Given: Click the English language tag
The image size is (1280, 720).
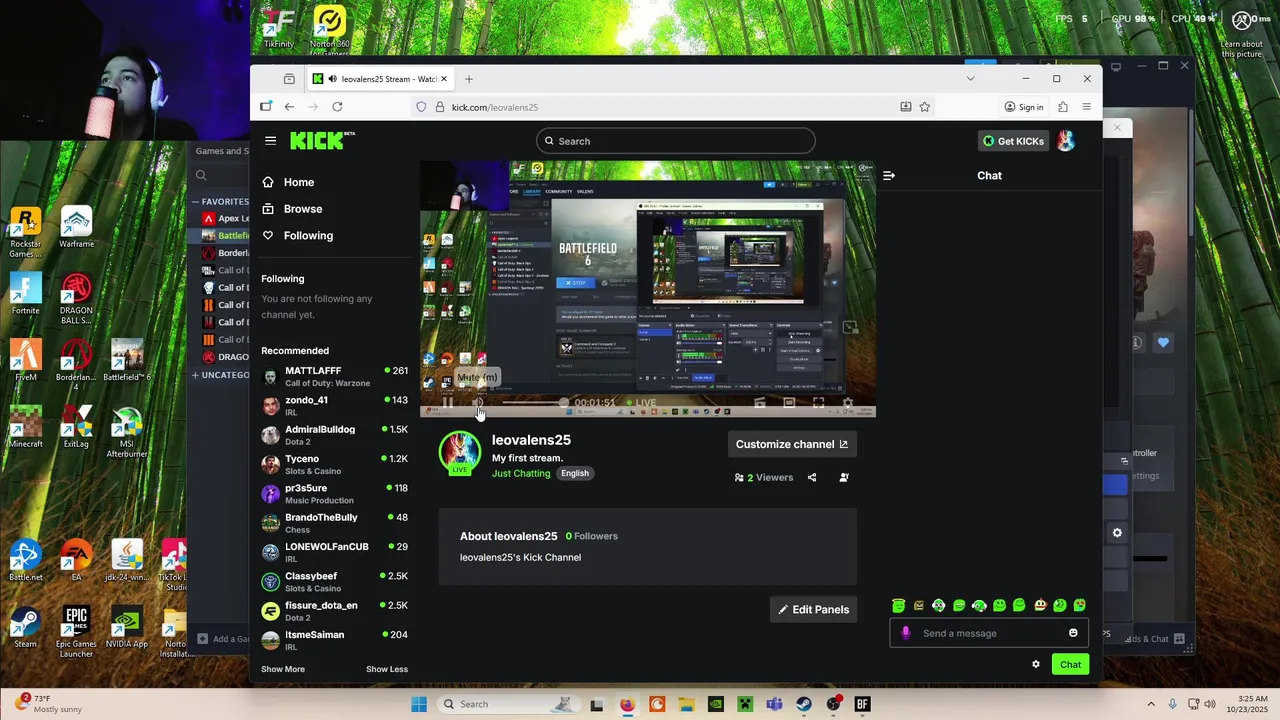Looking at the screenshot, I should pos(575,473).
